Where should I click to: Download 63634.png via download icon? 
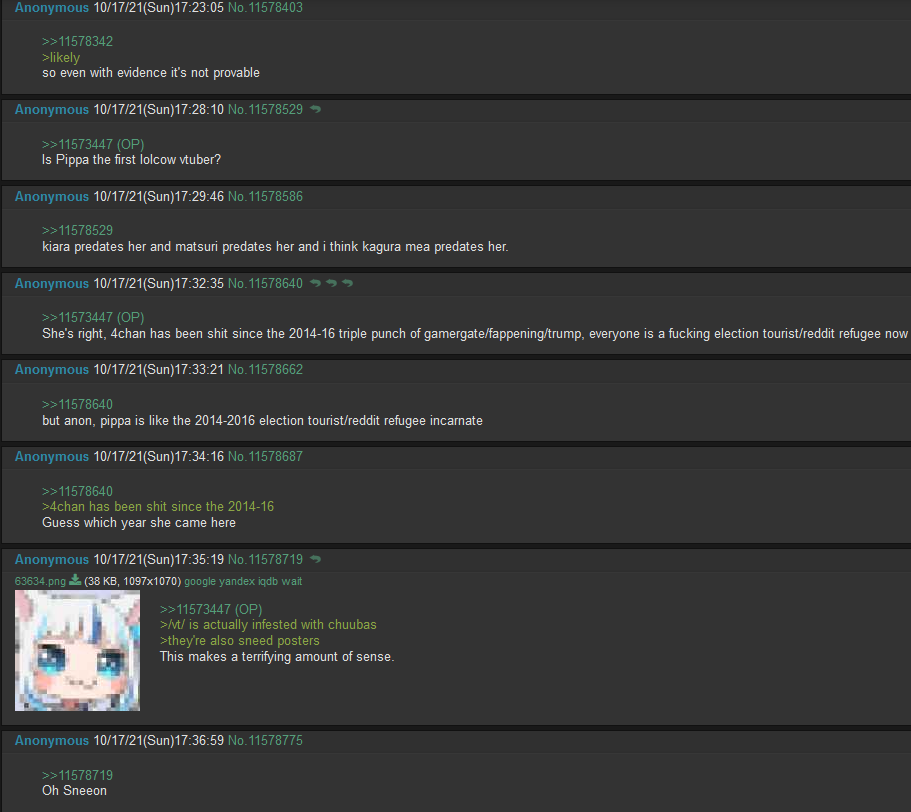click(x=75, y=580)
